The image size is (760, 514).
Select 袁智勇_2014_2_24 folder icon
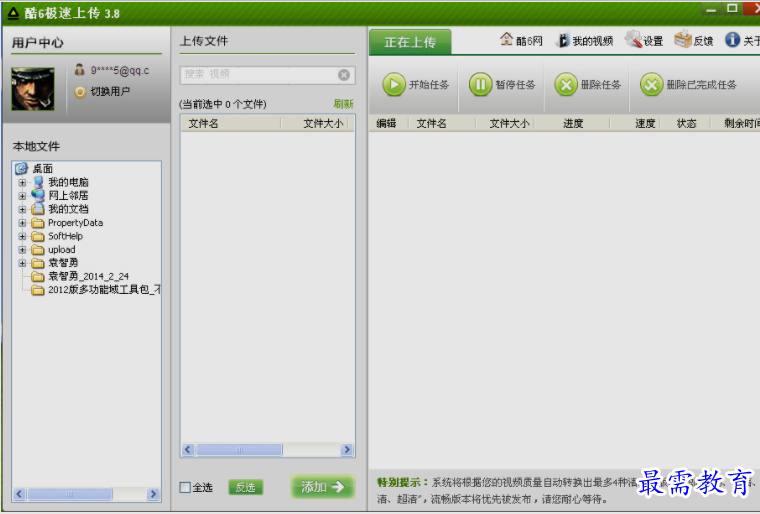point(38,276)
